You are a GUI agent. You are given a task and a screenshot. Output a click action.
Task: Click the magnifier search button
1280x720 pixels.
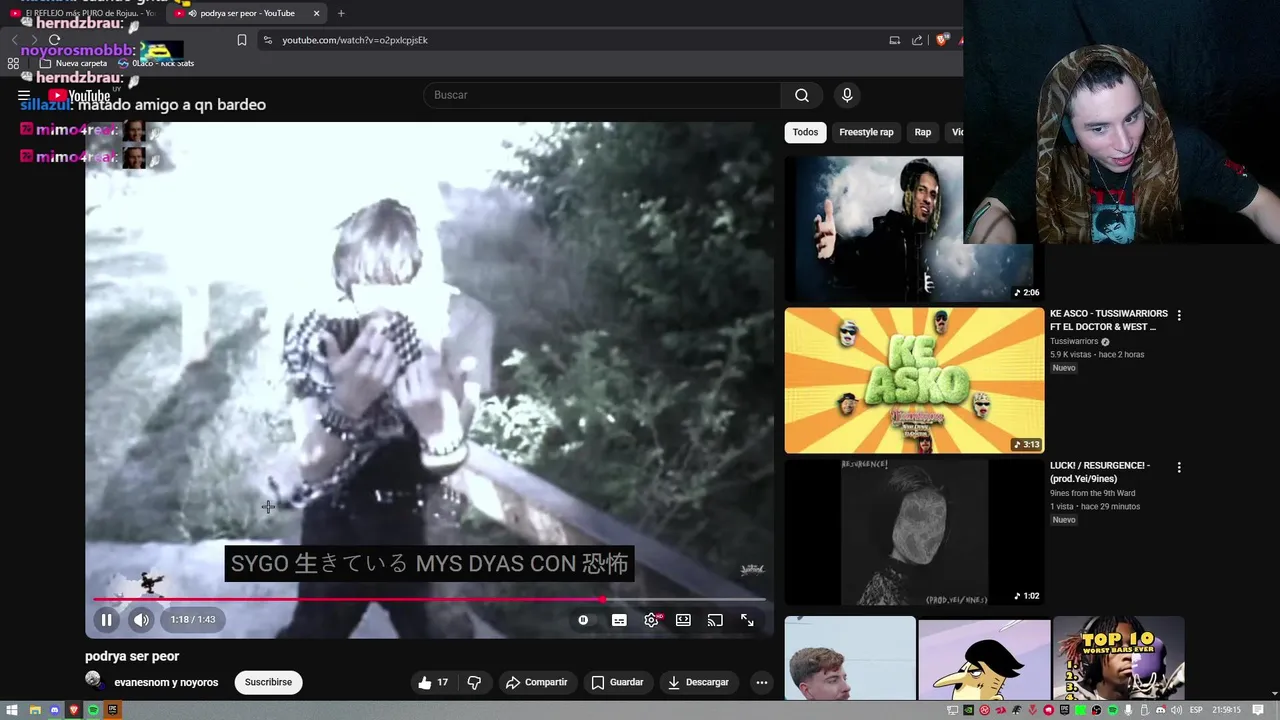point(802,95)
